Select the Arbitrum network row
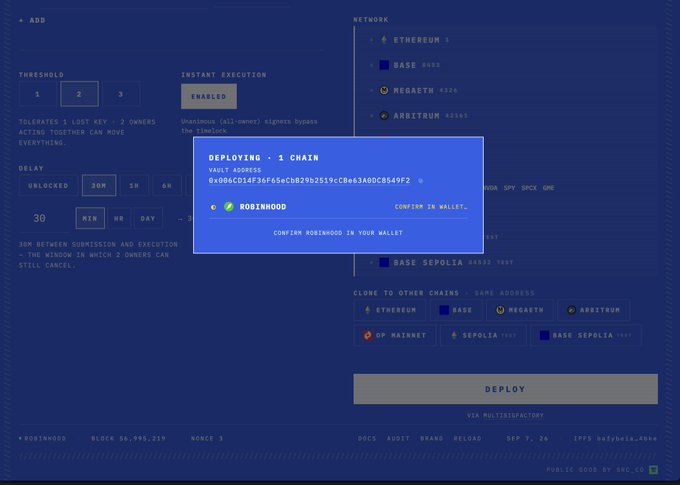 [x=507, y=115]
